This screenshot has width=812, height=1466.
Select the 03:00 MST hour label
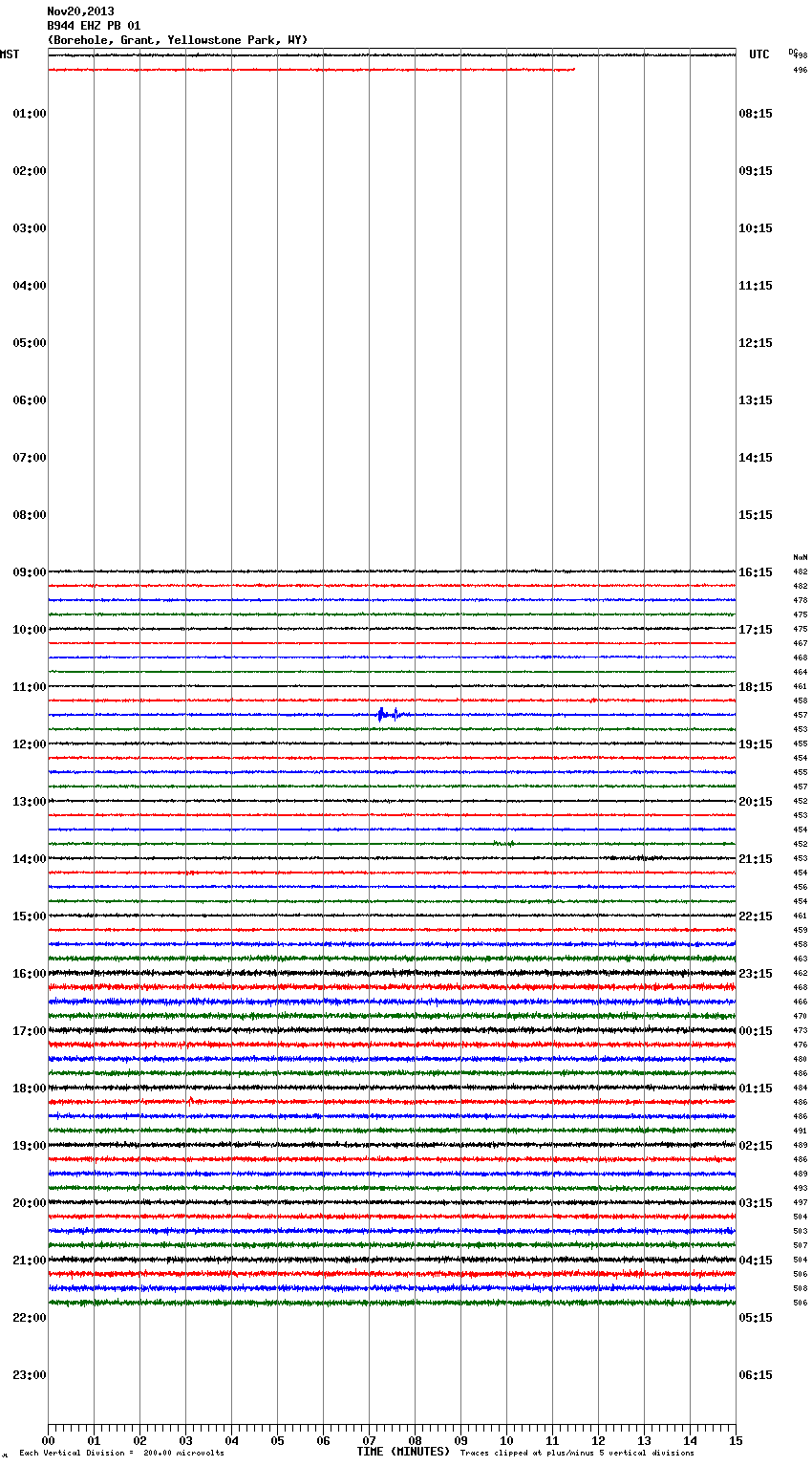click(30, 228)
